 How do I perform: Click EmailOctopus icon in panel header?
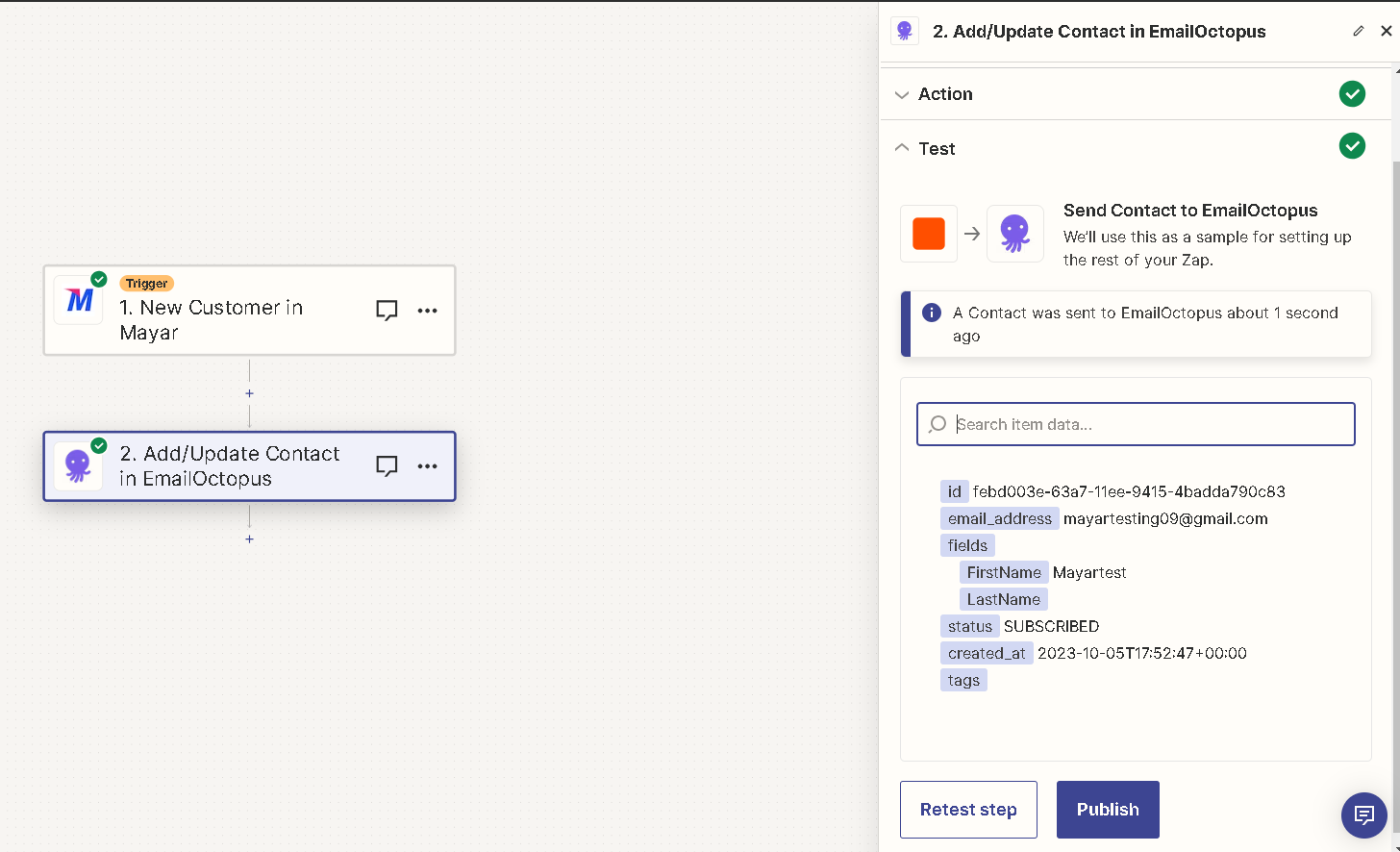tap(904, 31)
